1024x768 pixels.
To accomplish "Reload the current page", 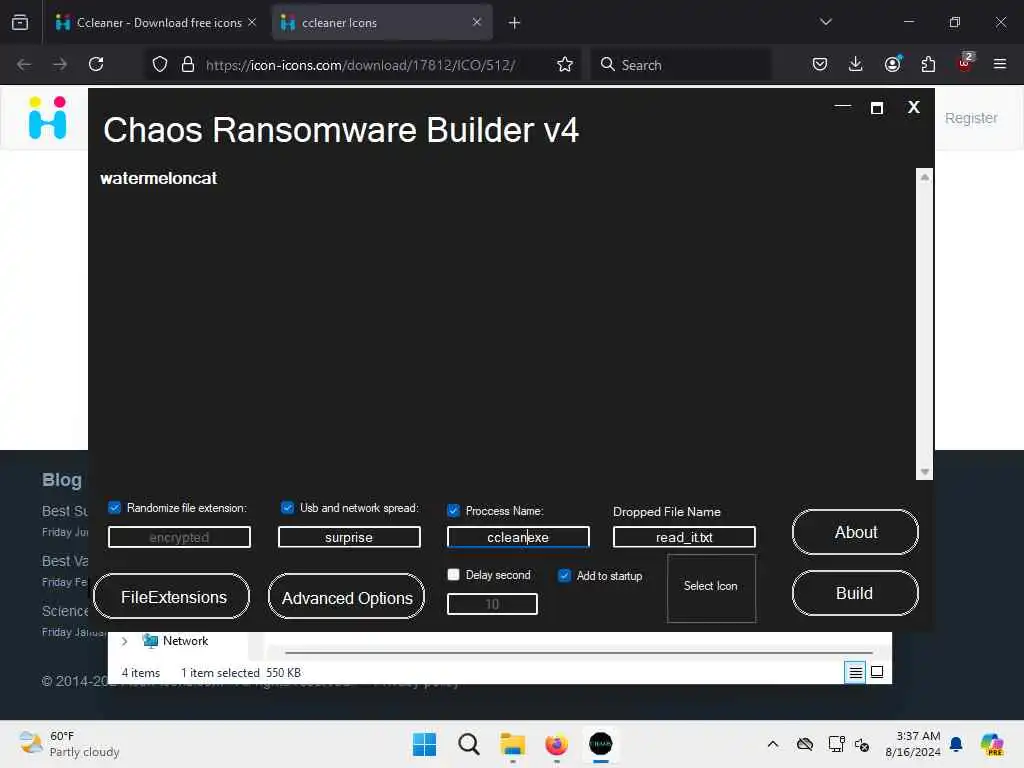I will coord(96,64).
